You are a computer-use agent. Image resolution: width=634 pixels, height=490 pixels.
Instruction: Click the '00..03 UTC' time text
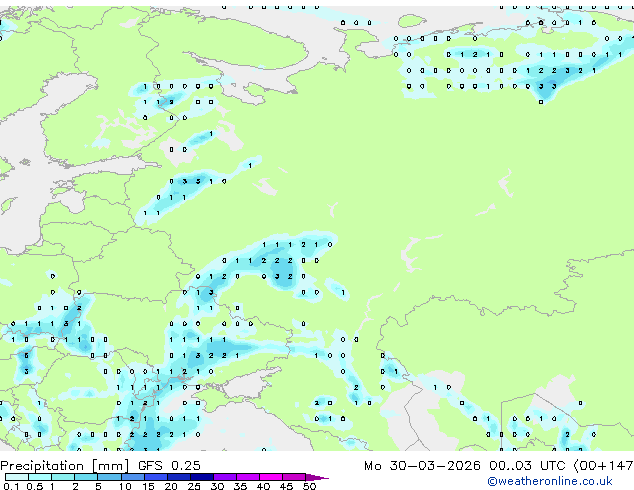pyautogui.click(x=527, y=466)
